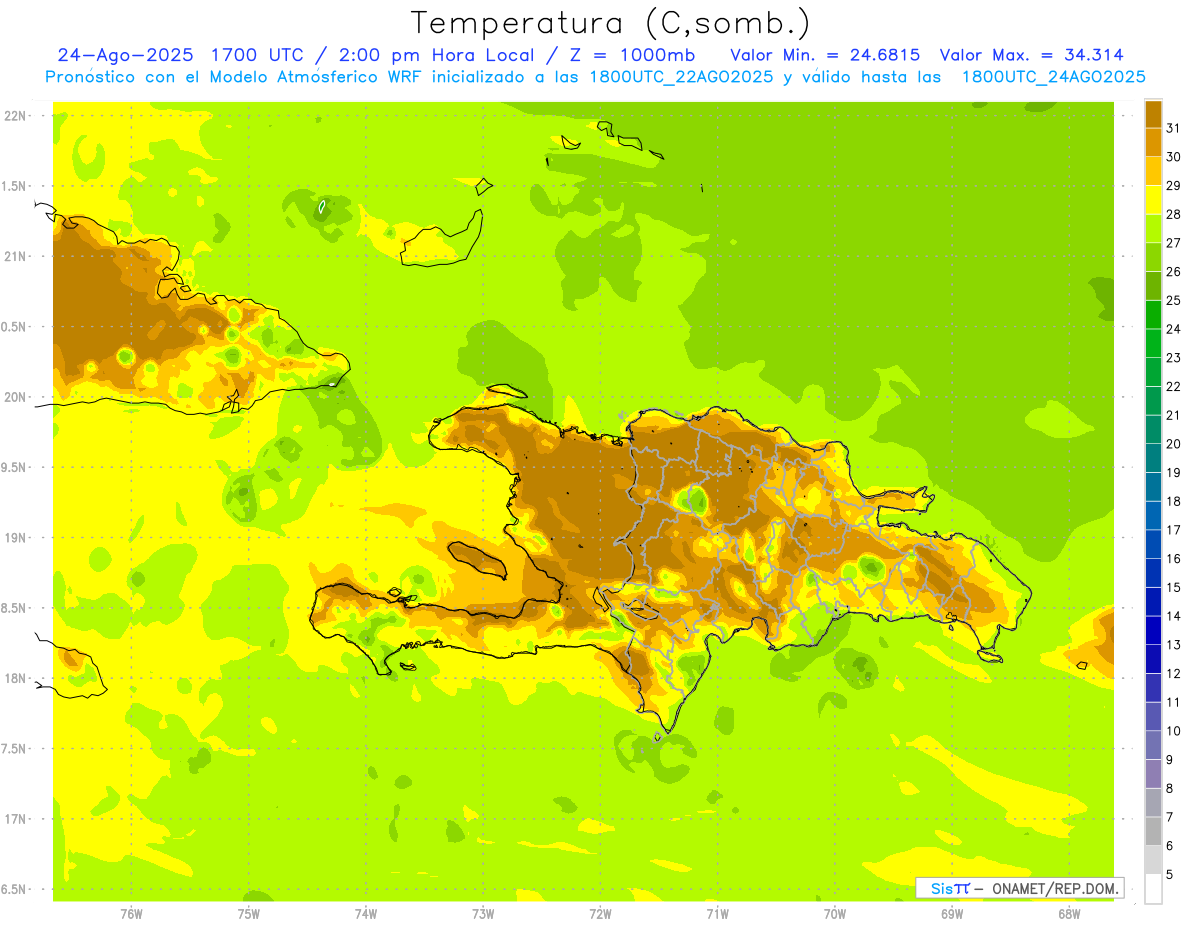Click the '29' value on colorbar legend

tap(1173, 186)
